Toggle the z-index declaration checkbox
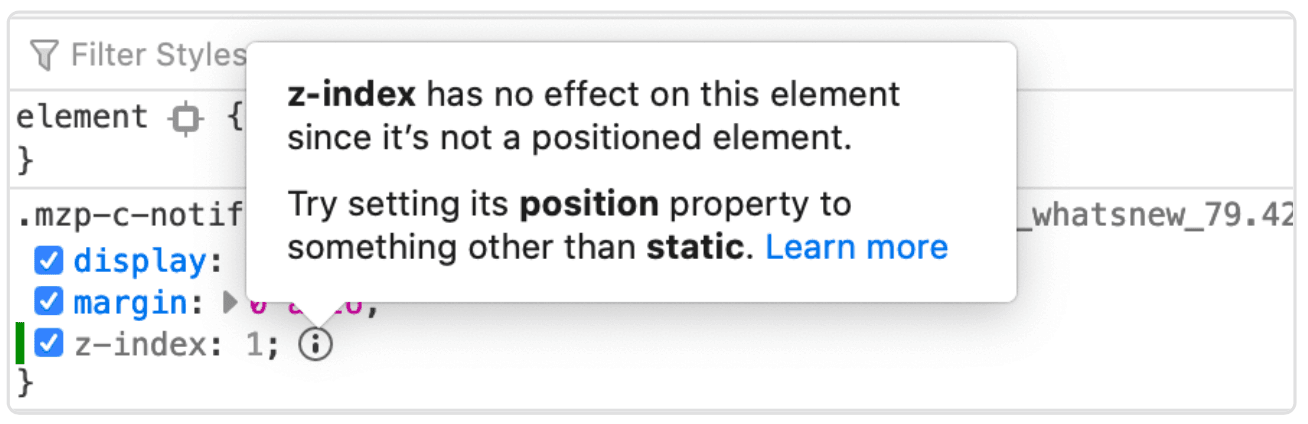 point(49,344)
